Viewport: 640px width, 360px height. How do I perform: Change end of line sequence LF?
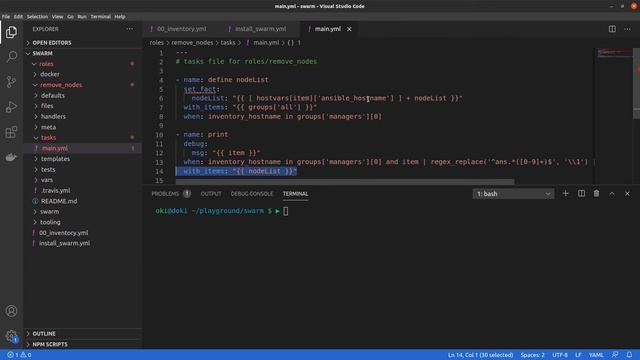(x=578, y=355)
